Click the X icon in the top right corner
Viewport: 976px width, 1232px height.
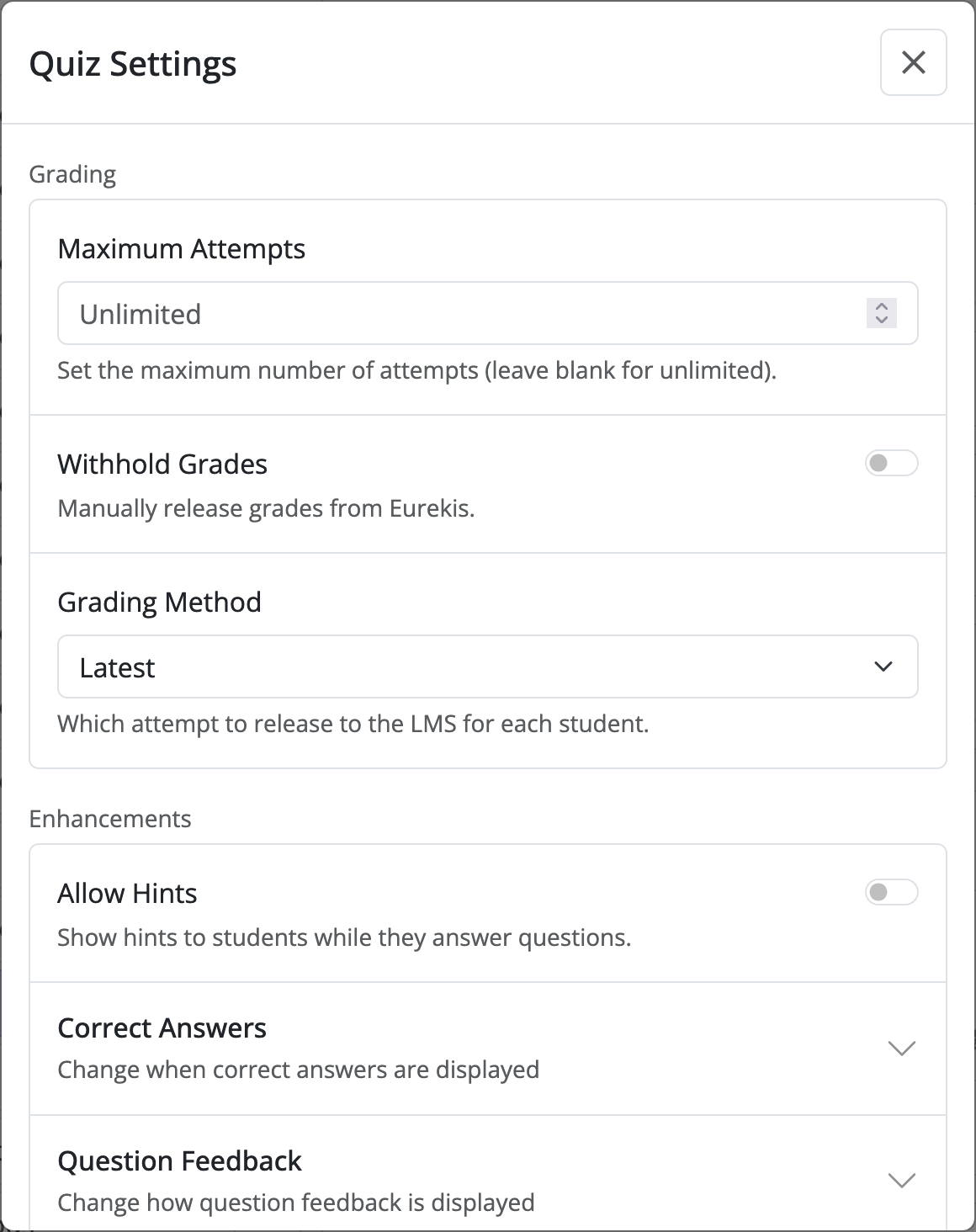pos(913,62)
